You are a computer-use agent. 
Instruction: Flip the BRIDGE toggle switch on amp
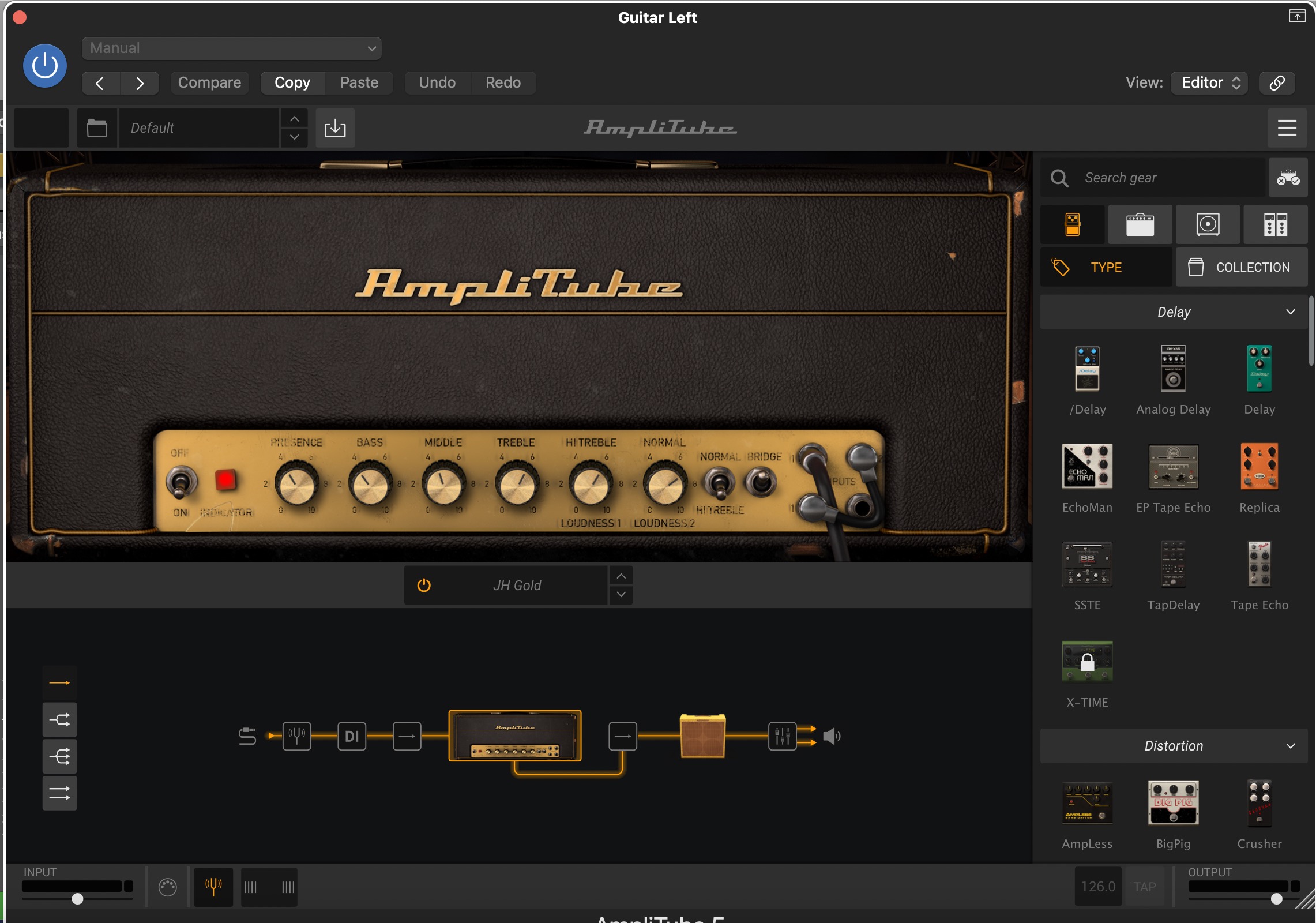[x=761, y=482]
